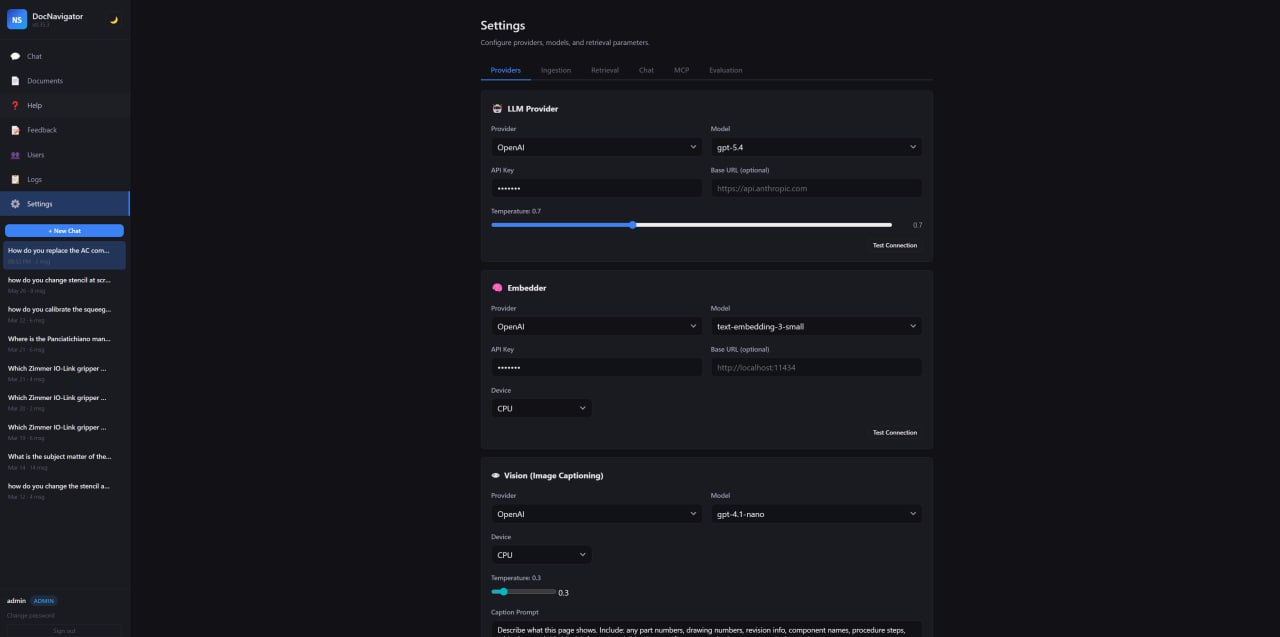Focus the Embedder API Key field

[x=596, y=367]
